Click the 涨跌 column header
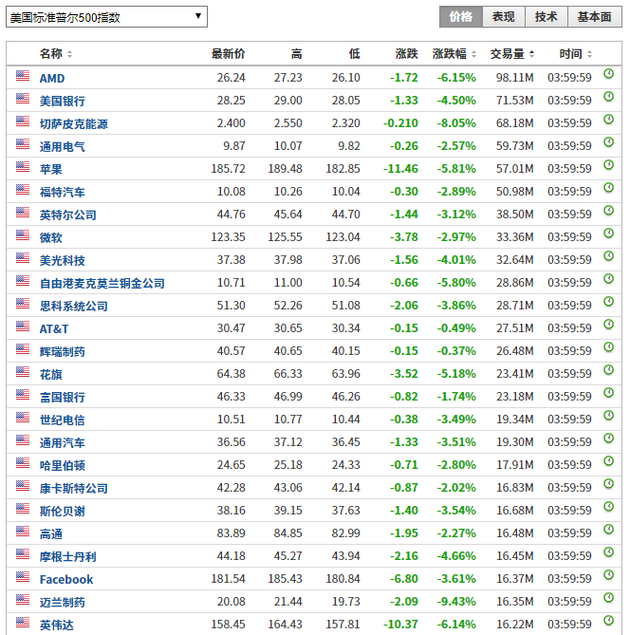Image resolution: width=630 pixels, height=635 pixels. pos(407,53)
